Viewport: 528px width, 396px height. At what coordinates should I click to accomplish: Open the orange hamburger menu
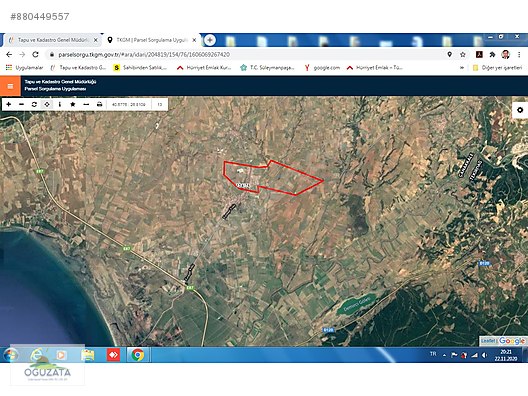(x=10, y=86)
